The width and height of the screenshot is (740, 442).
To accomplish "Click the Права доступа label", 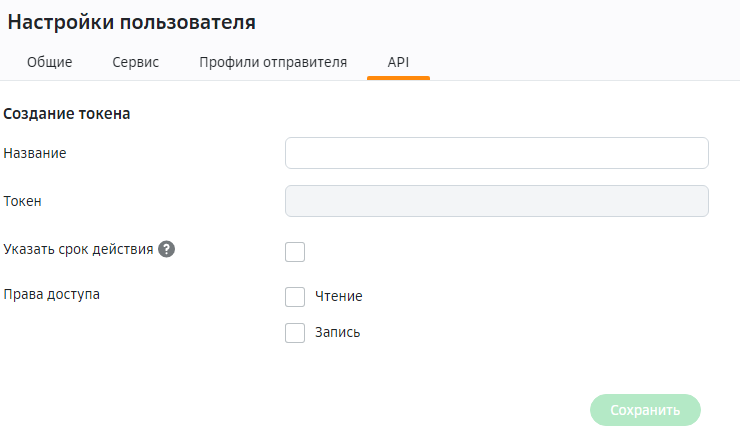I will 52,295.
